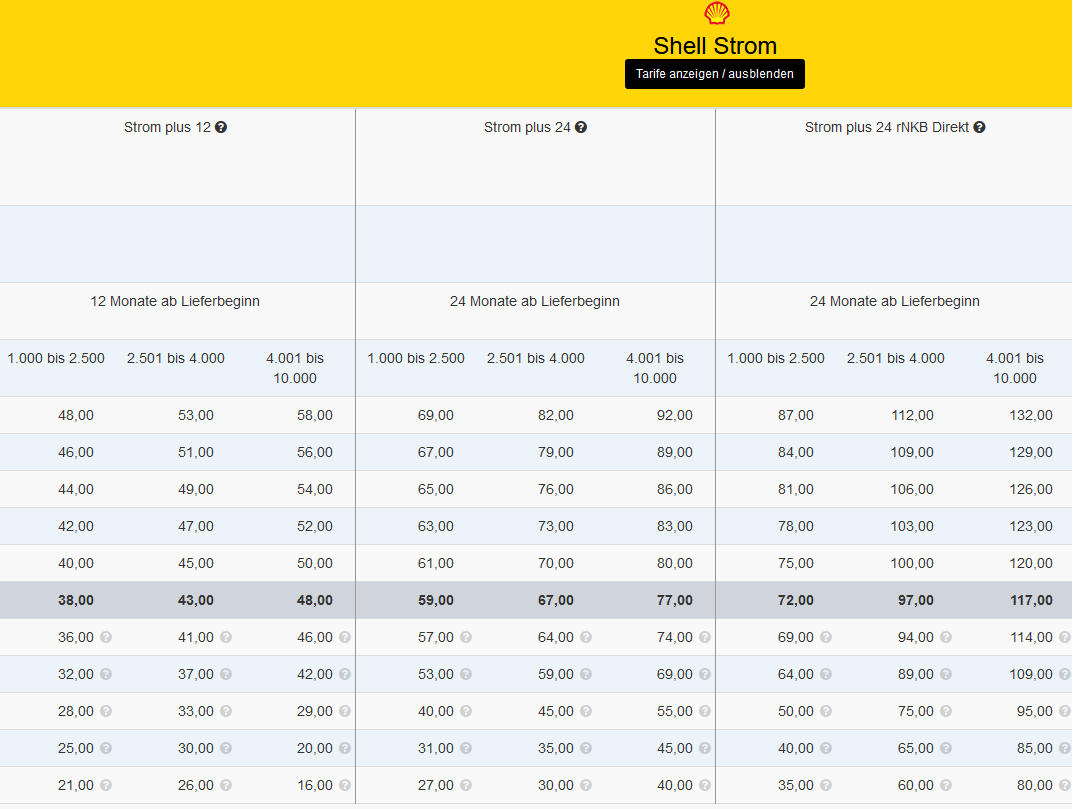The height and width of the screenshot is (809, 1072).
Task: Click the 'Strom plus 24' tariff header
Action: click(x=526, y=128)
